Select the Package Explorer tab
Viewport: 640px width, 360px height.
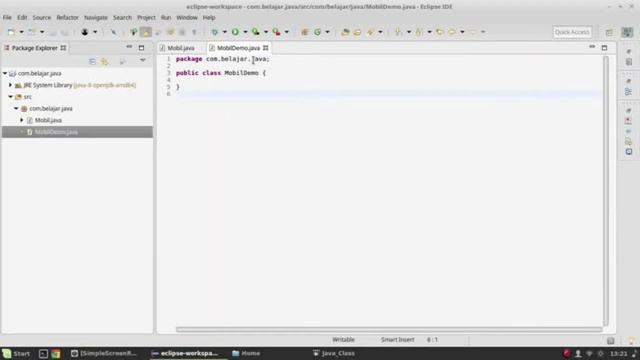(35, 48)
